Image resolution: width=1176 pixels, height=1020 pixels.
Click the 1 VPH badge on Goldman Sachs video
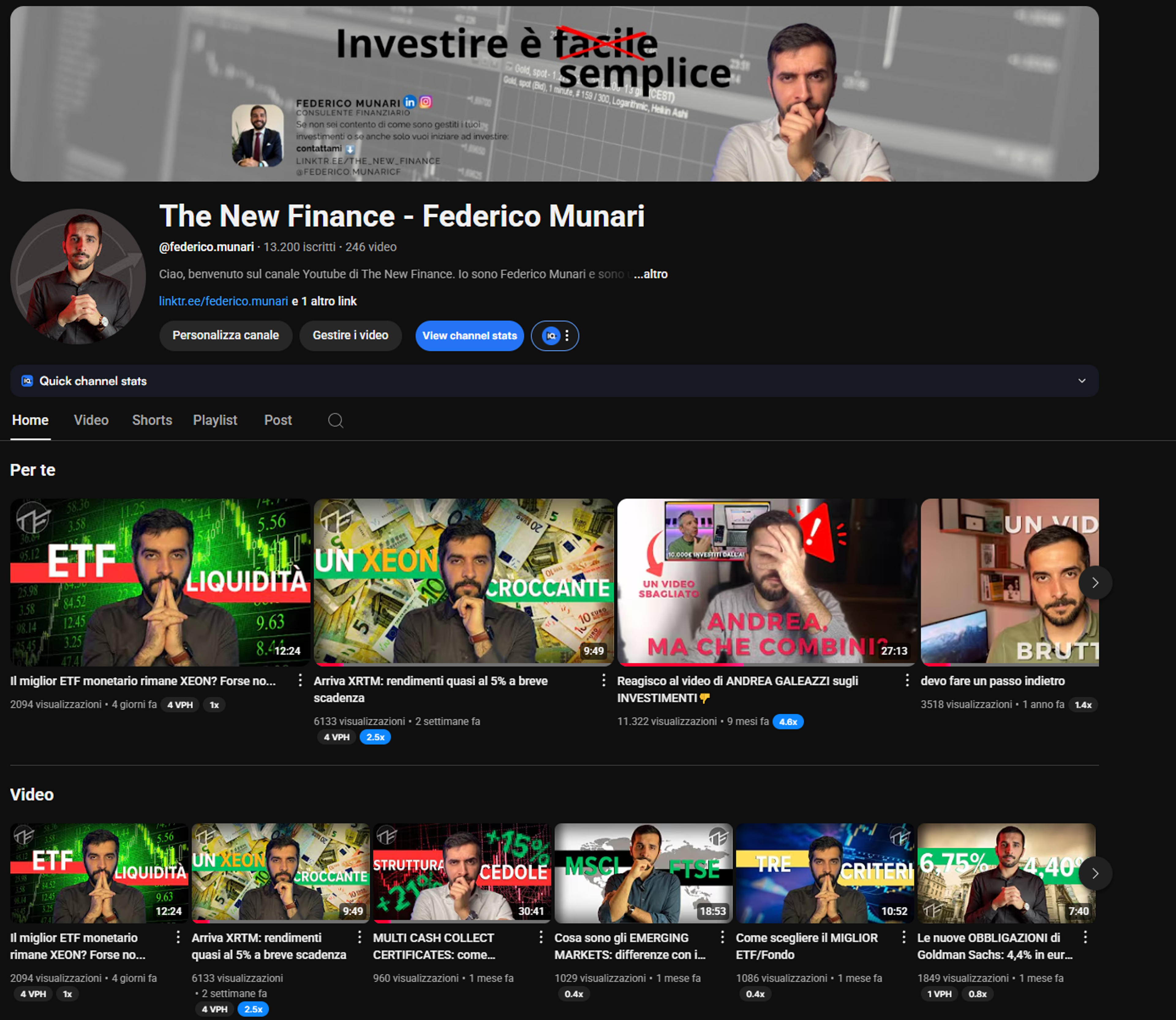tap(939, 994)
